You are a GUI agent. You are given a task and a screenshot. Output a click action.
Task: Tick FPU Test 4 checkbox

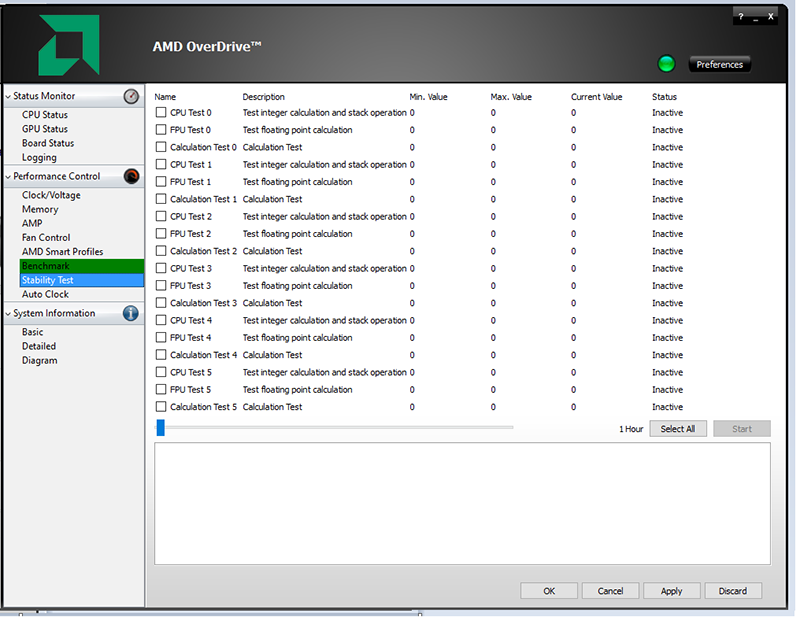pyautogui.click(x=161, y=338)
